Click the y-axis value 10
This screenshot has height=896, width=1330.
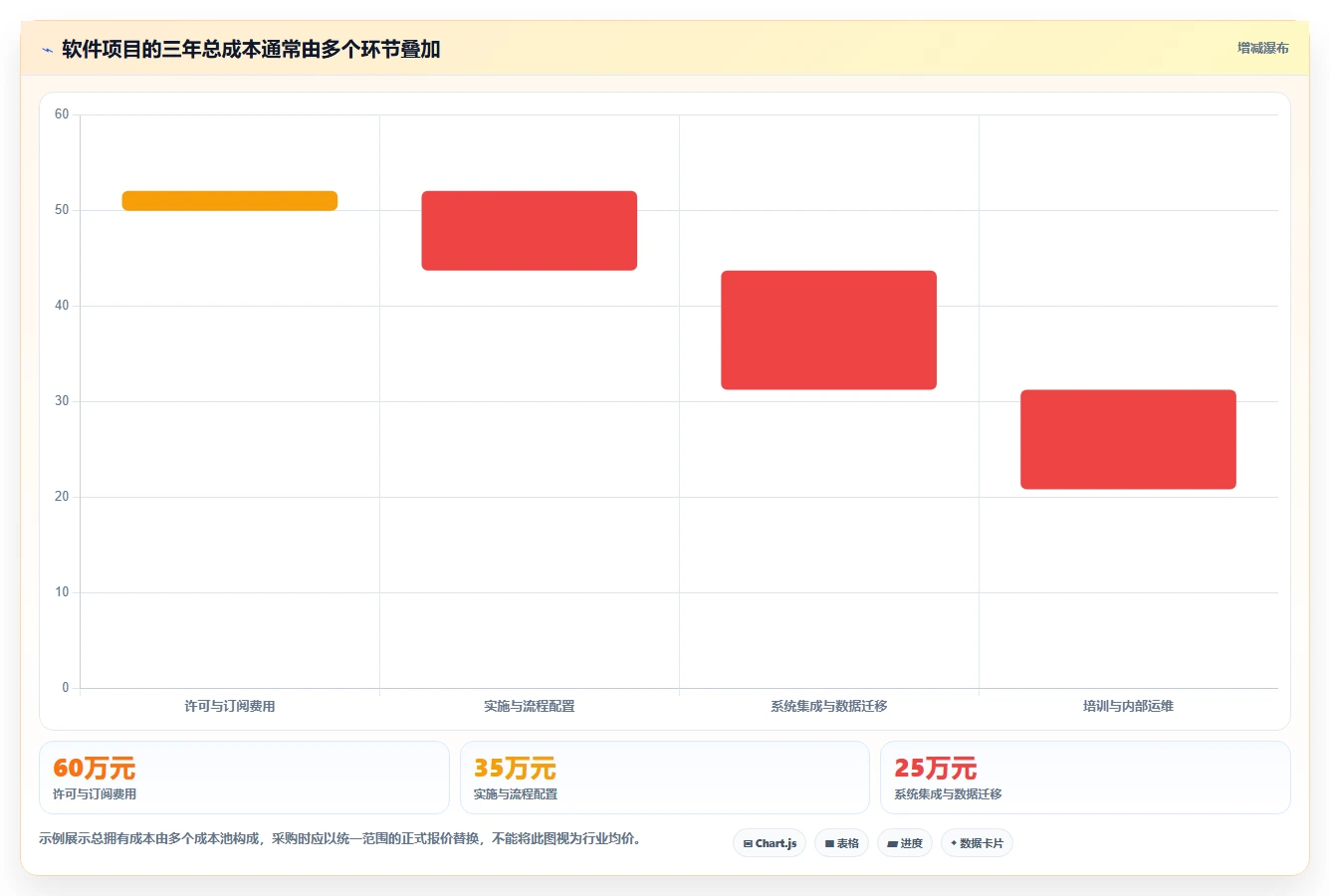click(62, 592)
